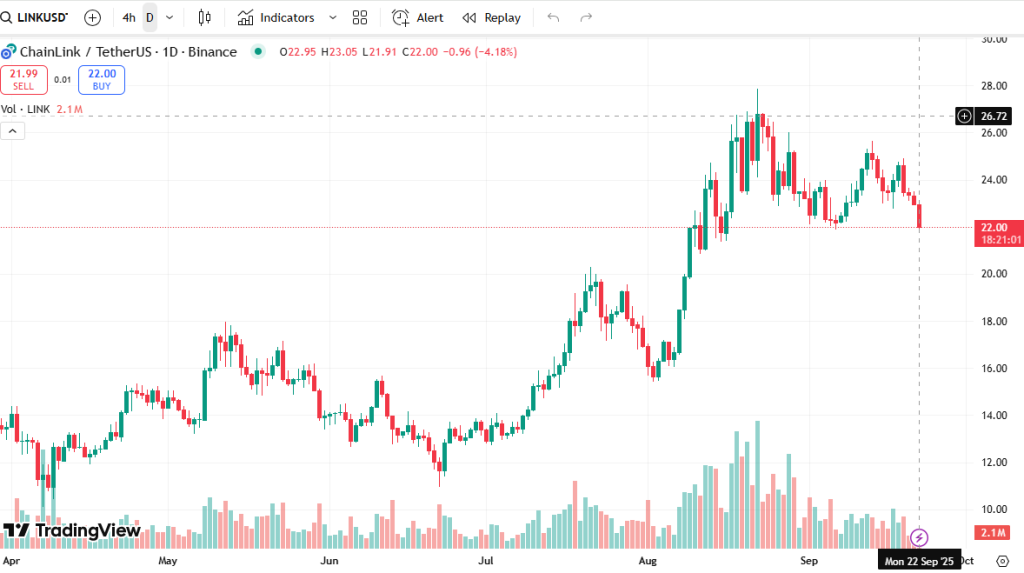
Task: Click the add symbol plus icon
Action: point(92,17)
